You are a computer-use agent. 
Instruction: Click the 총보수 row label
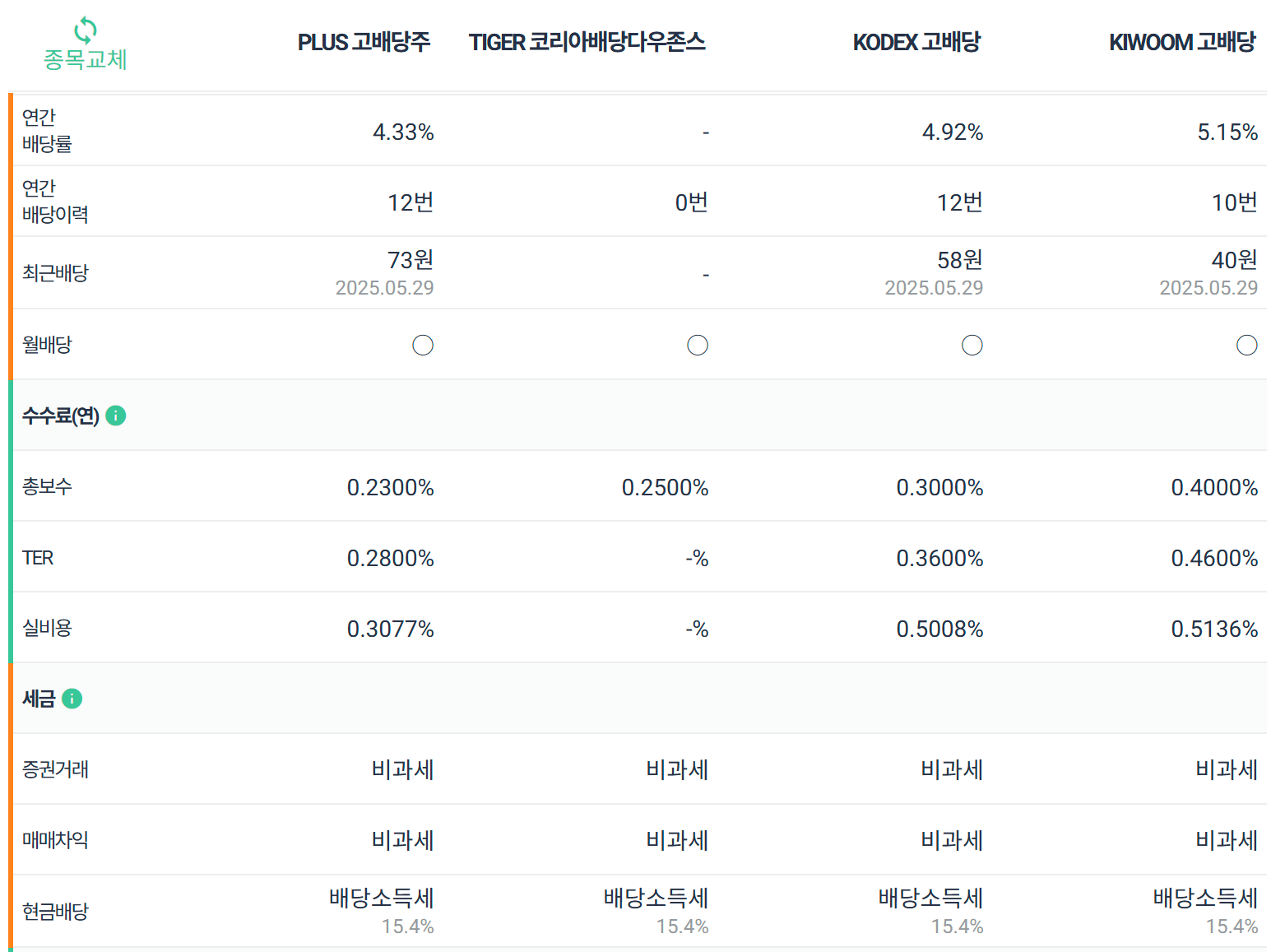coord(47,486)
